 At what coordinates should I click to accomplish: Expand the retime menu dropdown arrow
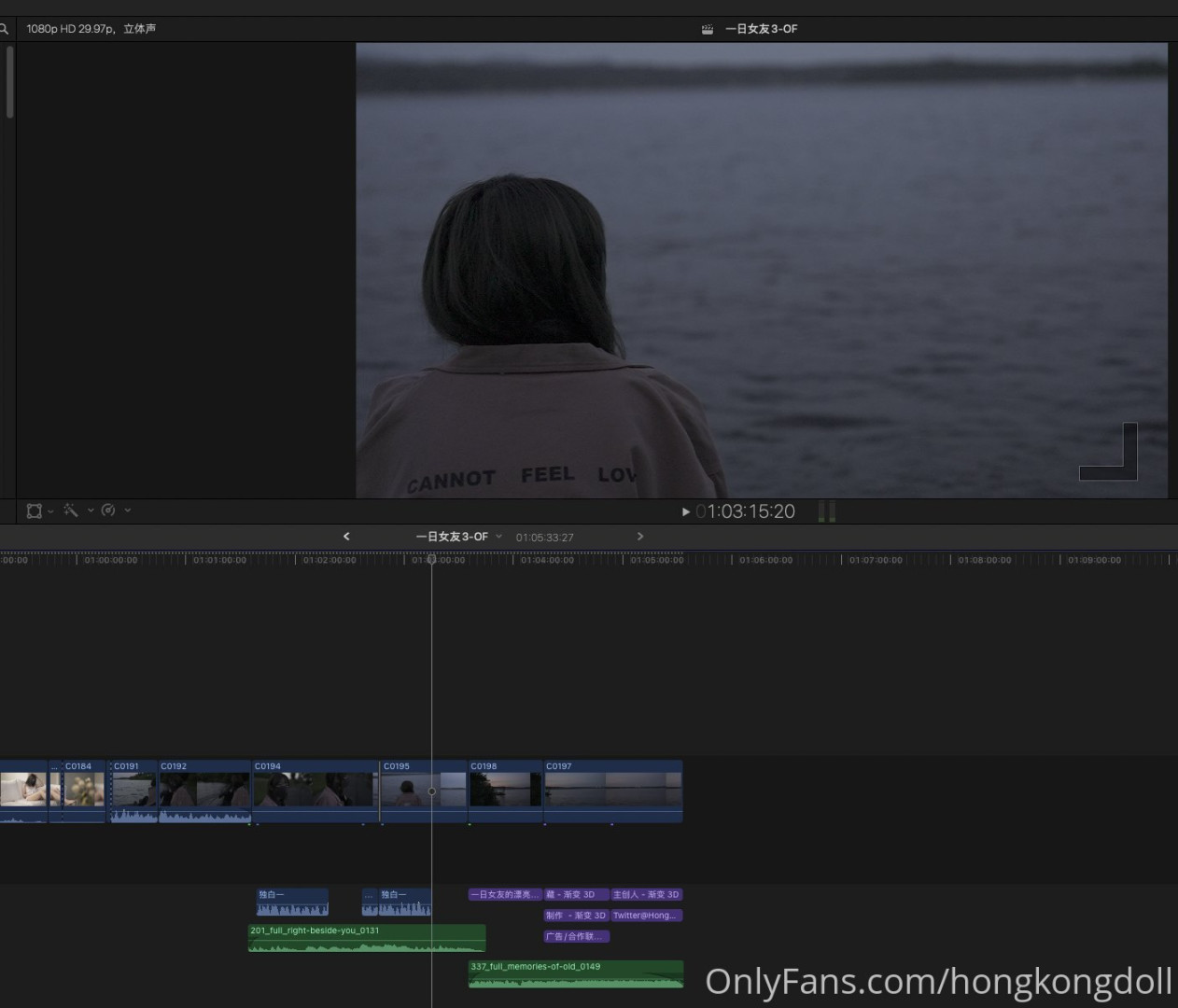click(x=128, y=511)
